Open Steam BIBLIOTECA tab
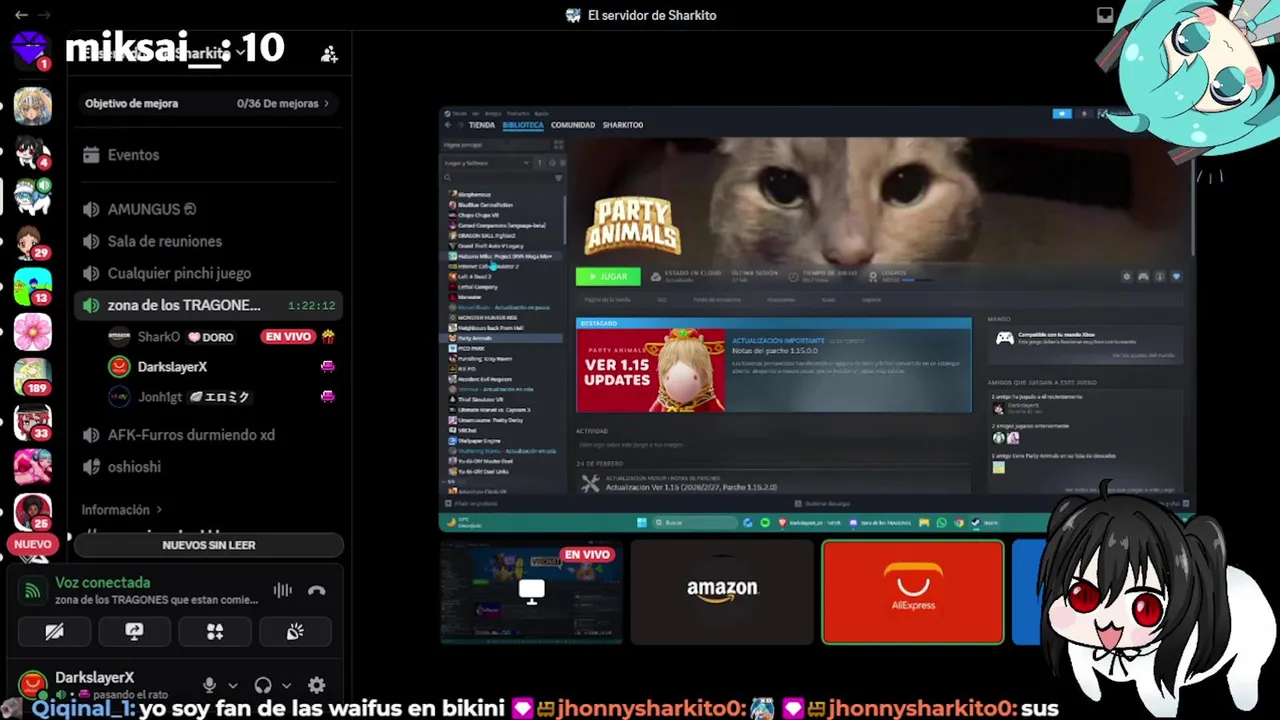The image size is (1280, 720). click(523, 125)
